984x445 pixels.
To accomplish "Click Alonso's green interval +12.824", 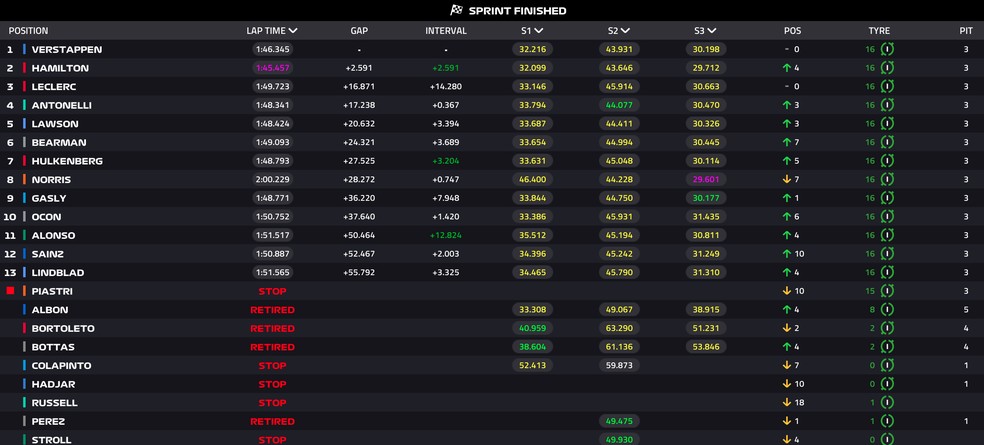I will click(446, 235).
